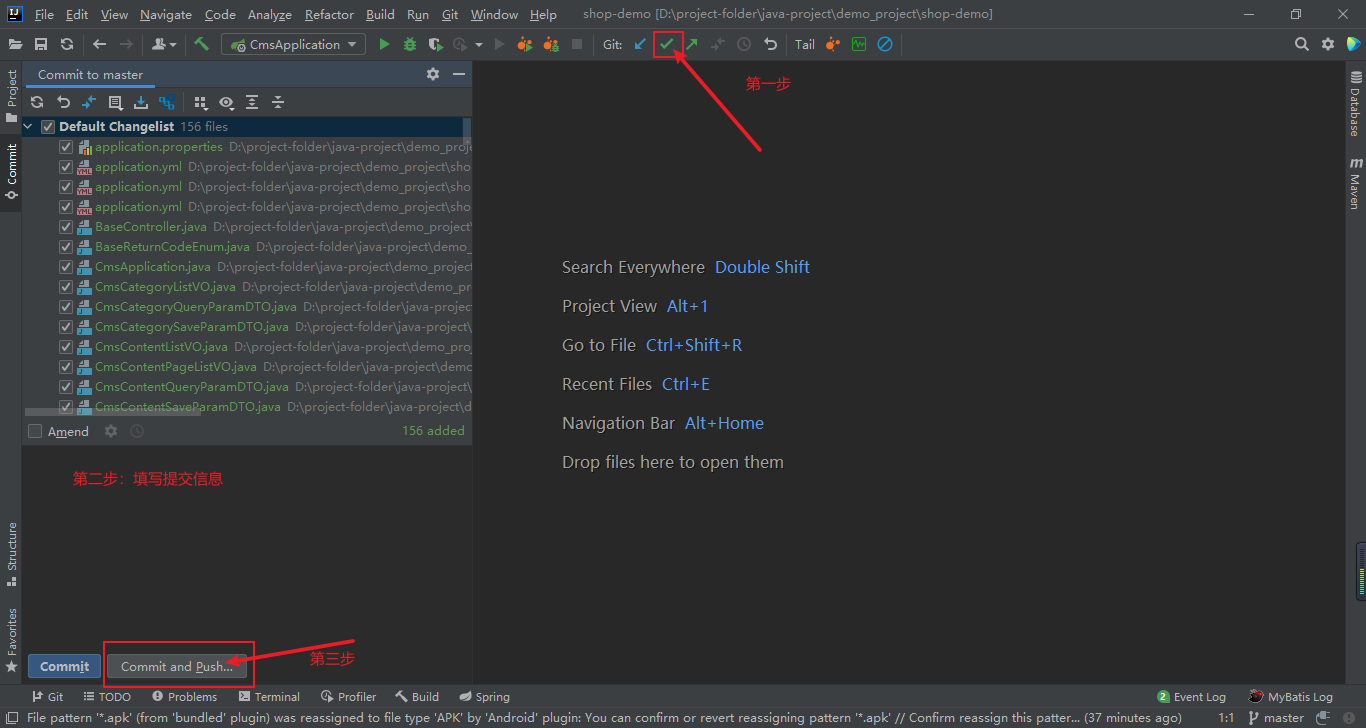This screenshot has height=728, width=1366.
Task: Open the File menu
Action: pos(44,15)
